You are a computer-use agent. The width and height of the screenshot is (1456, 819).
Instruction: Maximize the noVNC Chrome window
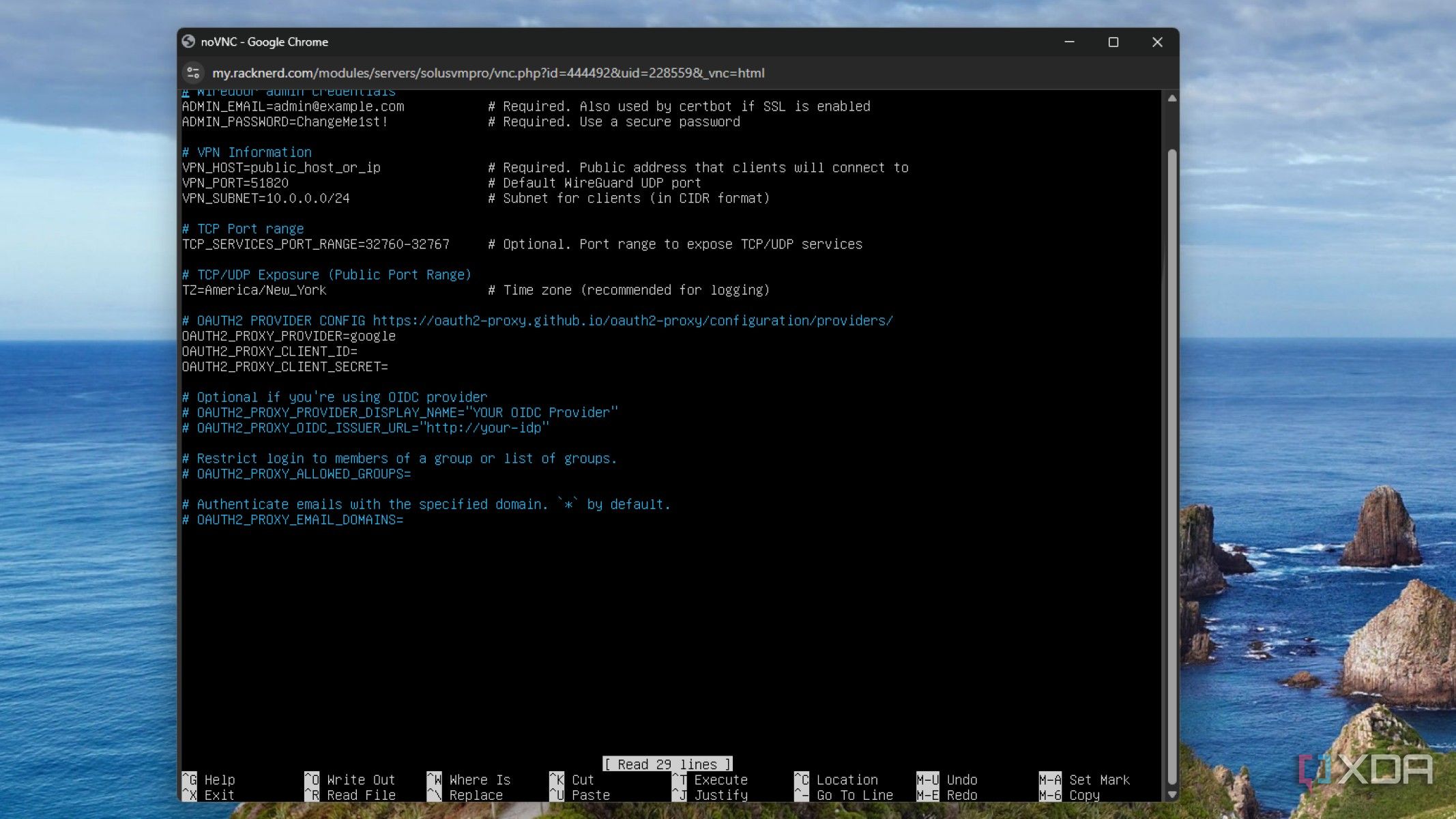[x=1113, y=42]
